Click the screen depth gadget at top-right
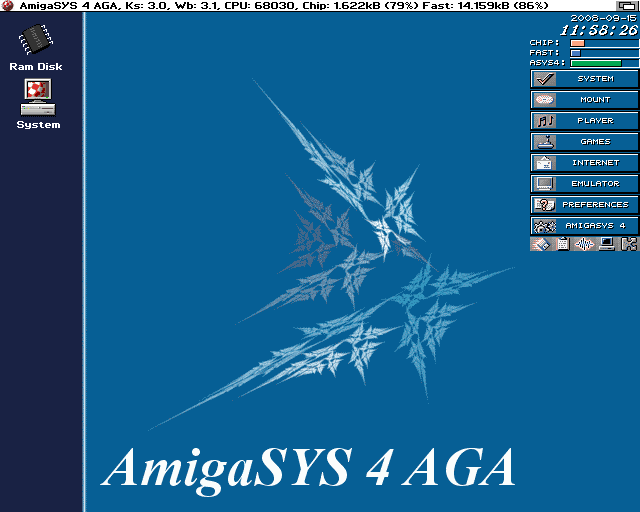This screenshot has width=640, height=512. 630,6
